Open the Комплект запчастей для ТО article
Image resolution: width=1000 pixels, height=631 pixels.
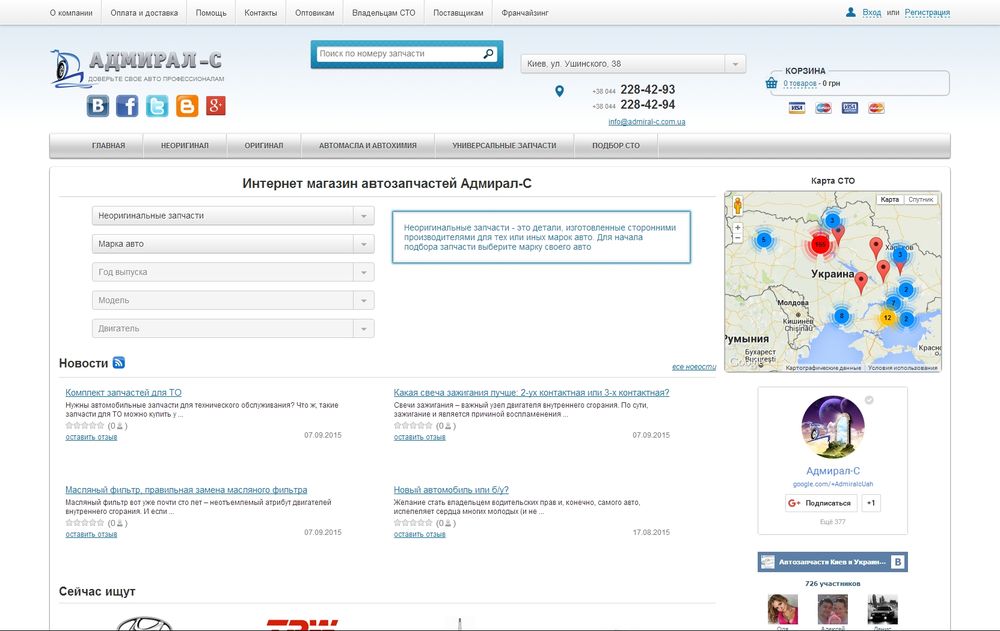123,392
